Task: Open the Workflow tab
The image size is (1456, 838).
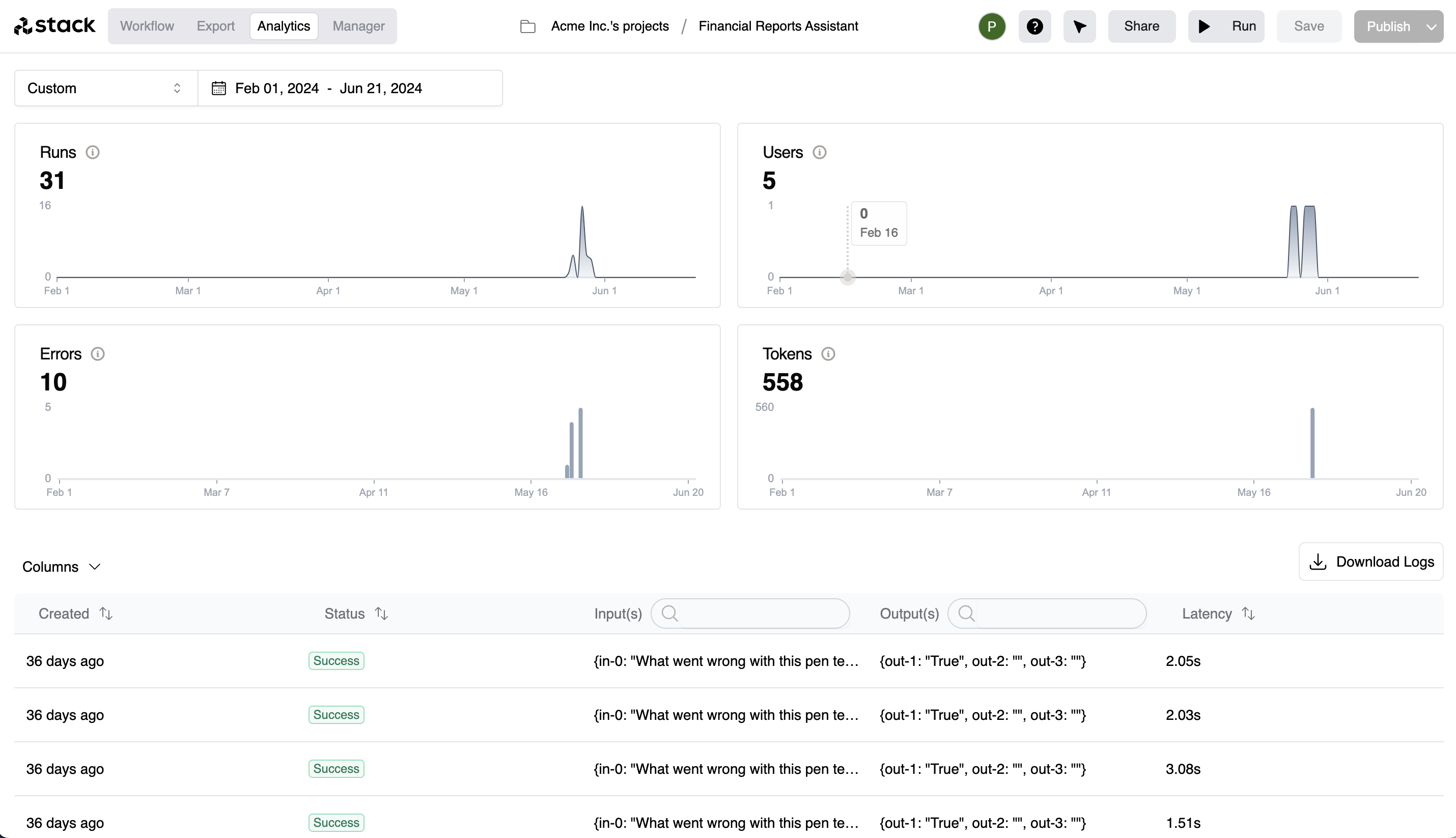Action: [147, 26]
